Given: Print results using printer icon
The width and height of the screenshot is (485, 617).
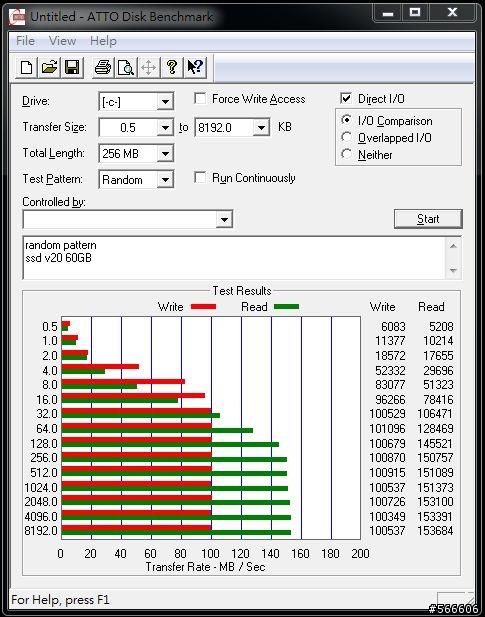Looking at the screenshot, I should (x=103, y=67).
